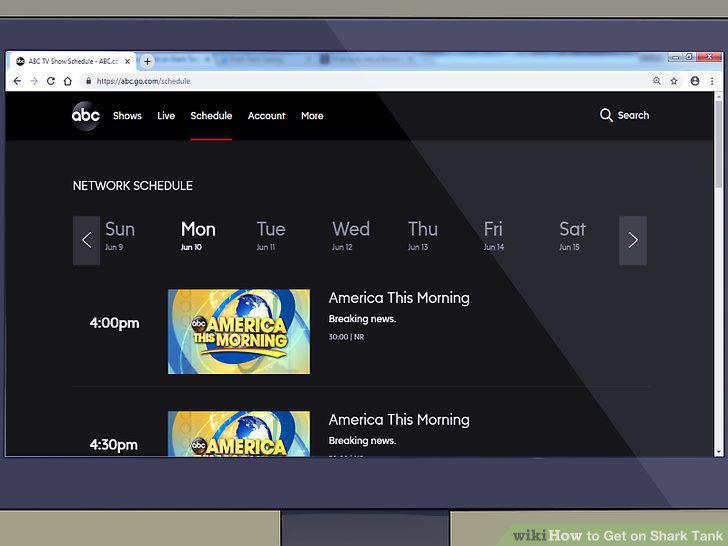Click the 4:00pm America This Morning title

399,298
